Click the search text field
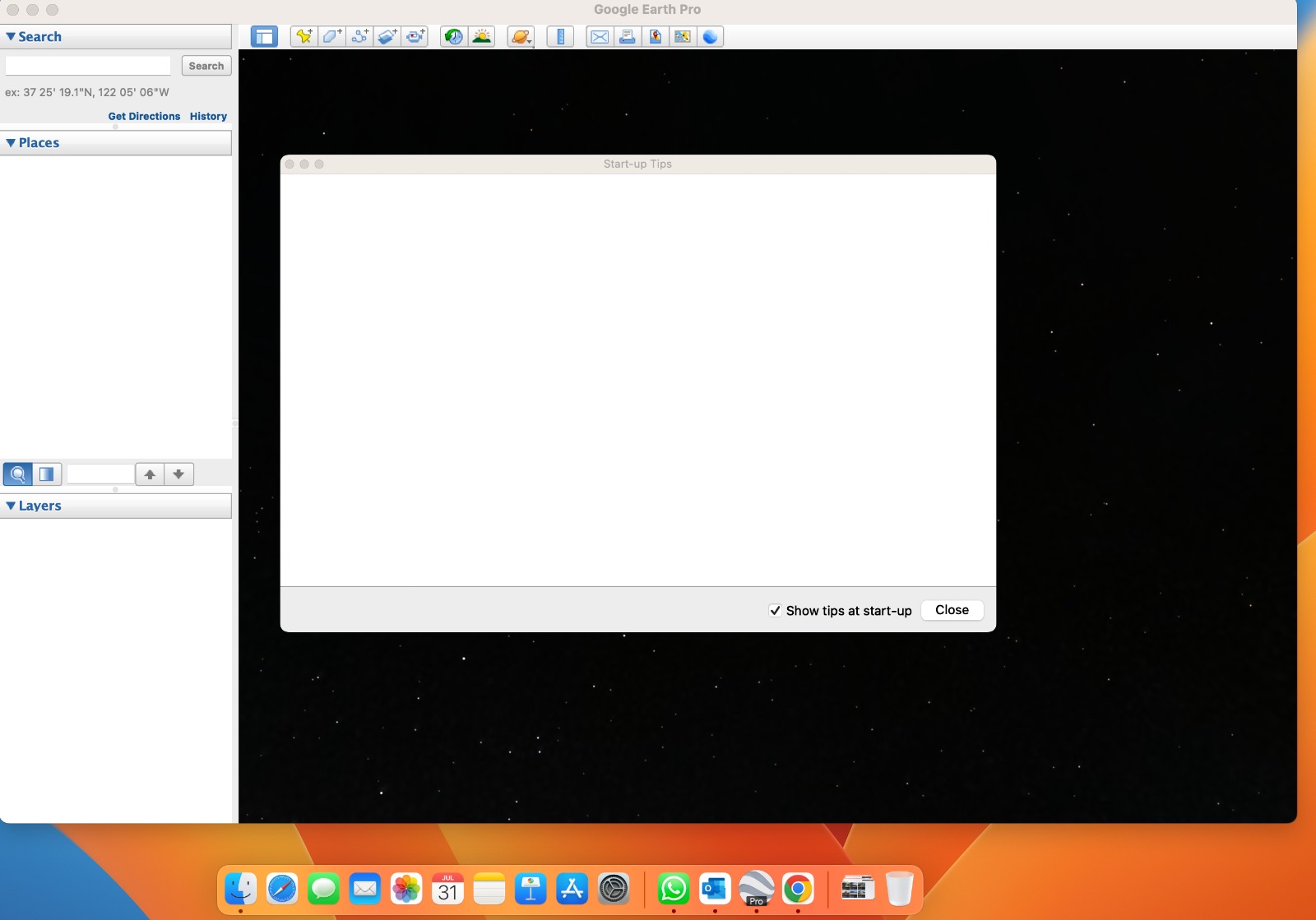 coord(88,66)
